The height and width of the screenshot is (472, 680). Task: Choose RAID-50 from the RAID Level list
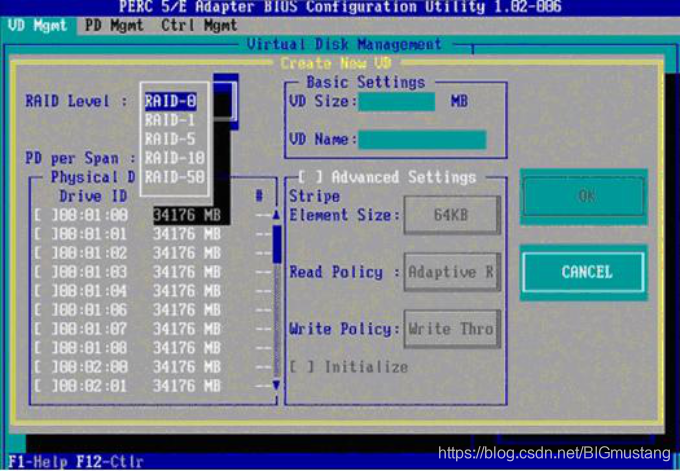174,177
